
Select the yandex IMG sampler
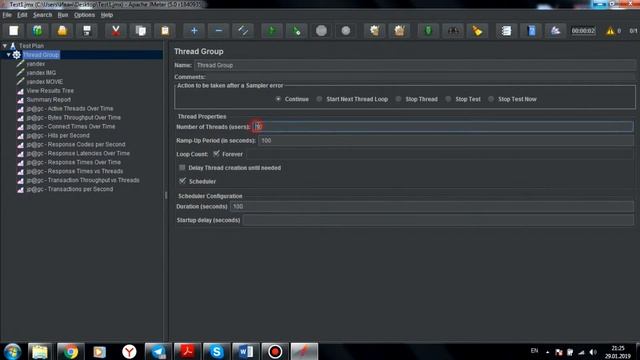pyautogui.click(x=41, y=73)
